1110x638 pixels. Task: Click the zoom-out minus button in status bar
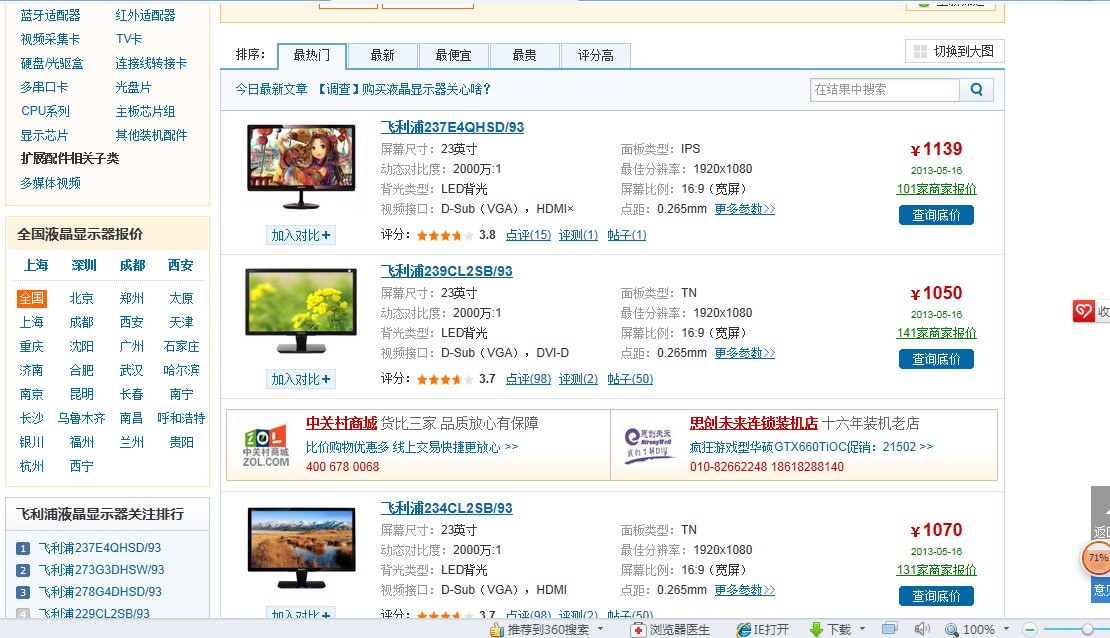pyautogui.click(x=1030, y=630)
